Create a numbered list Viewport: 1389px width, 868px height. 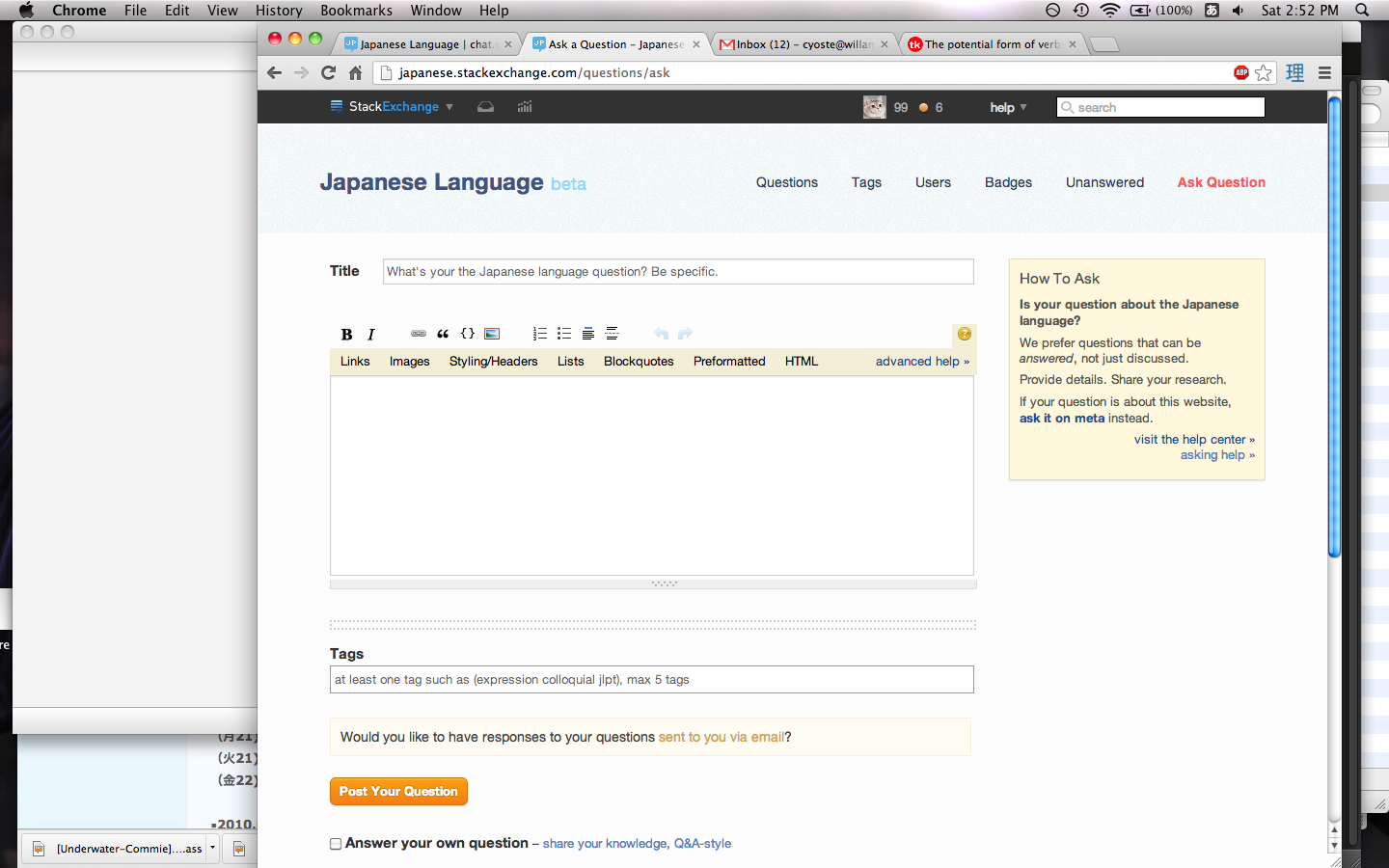[x=540, y=334]
